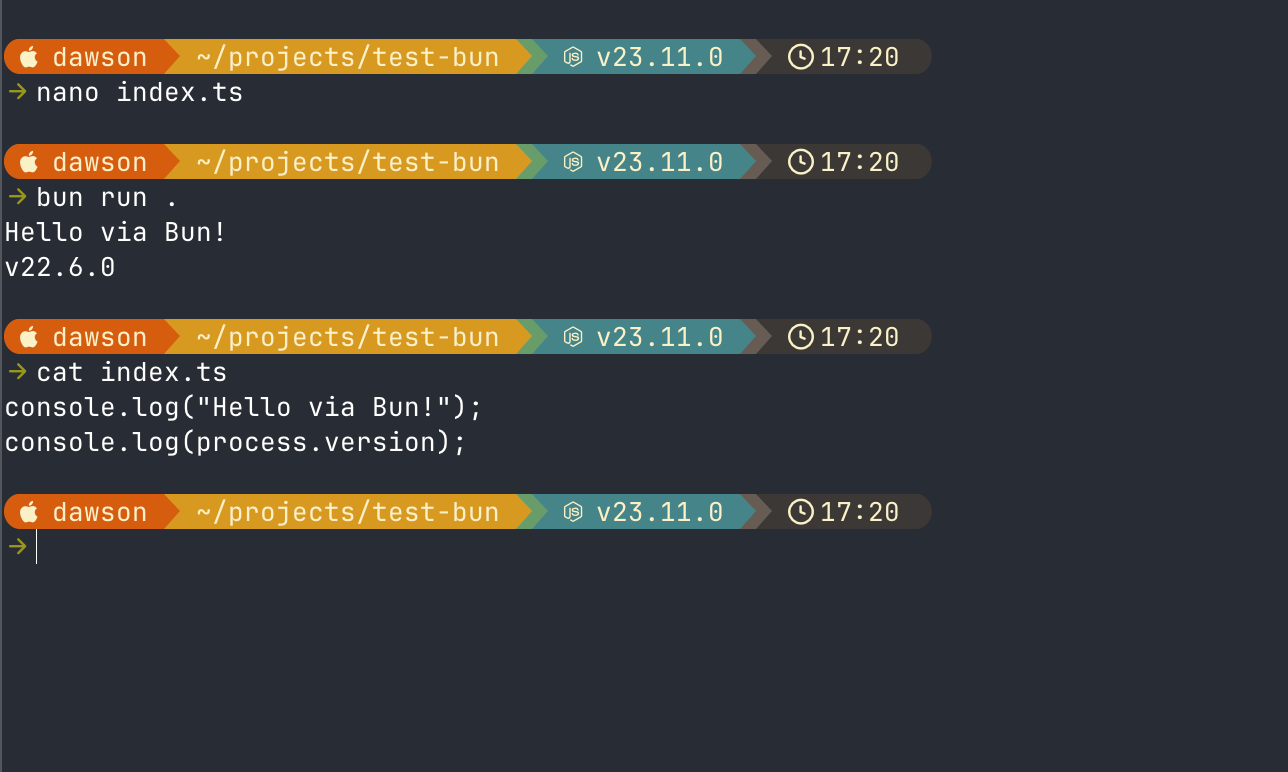Click the Node.js icon in the first prompt
This screenshot has height=772, width=1288.
click(573, 57)
